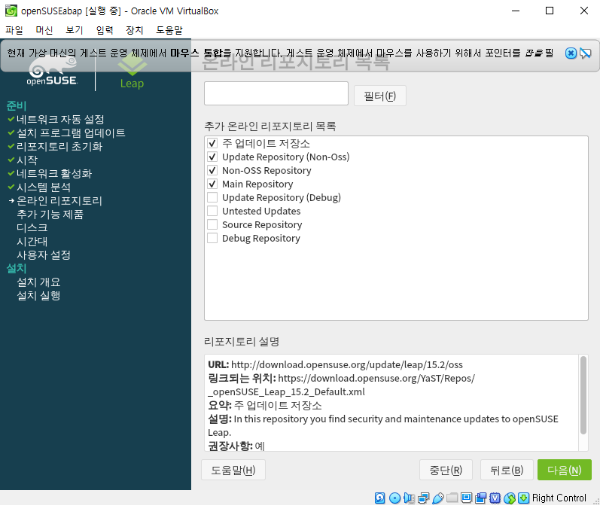Click the 시스템 분석 sidebar step

click(44, 187)
